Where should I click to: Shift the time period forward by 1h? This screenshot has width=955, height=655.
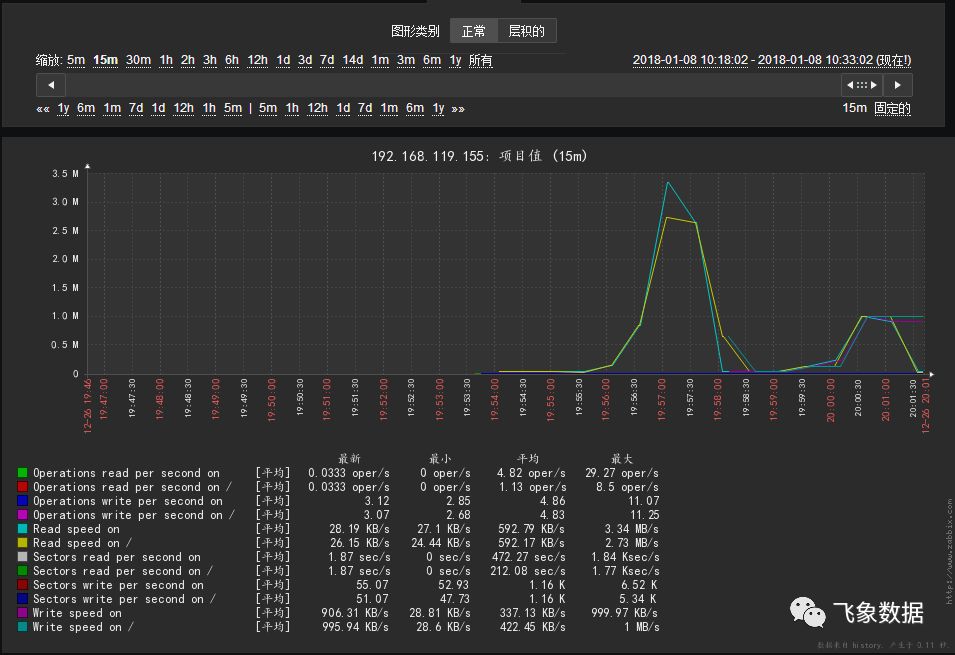(x=292, y=108)
